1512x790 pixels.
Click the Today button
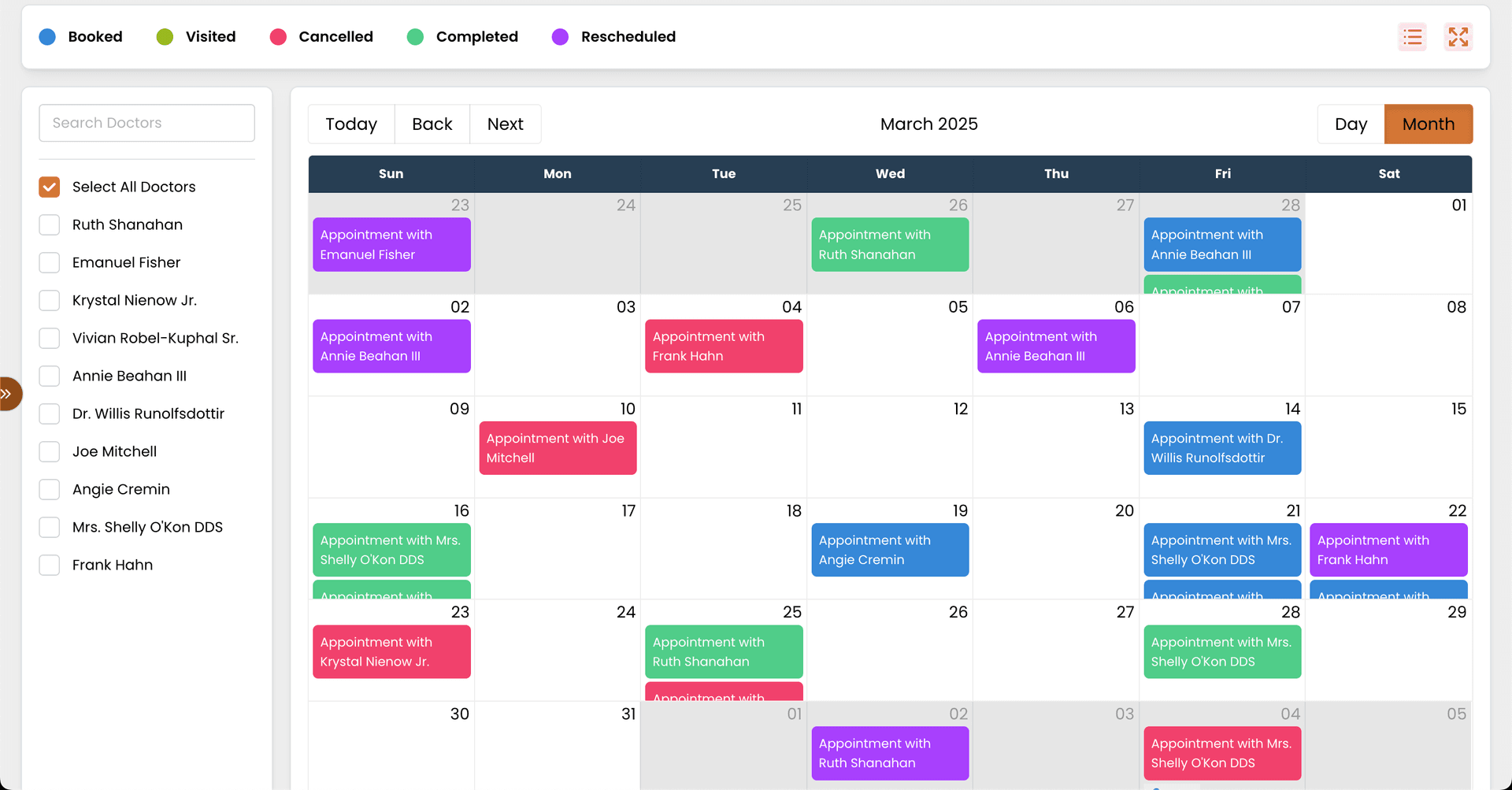351,124
